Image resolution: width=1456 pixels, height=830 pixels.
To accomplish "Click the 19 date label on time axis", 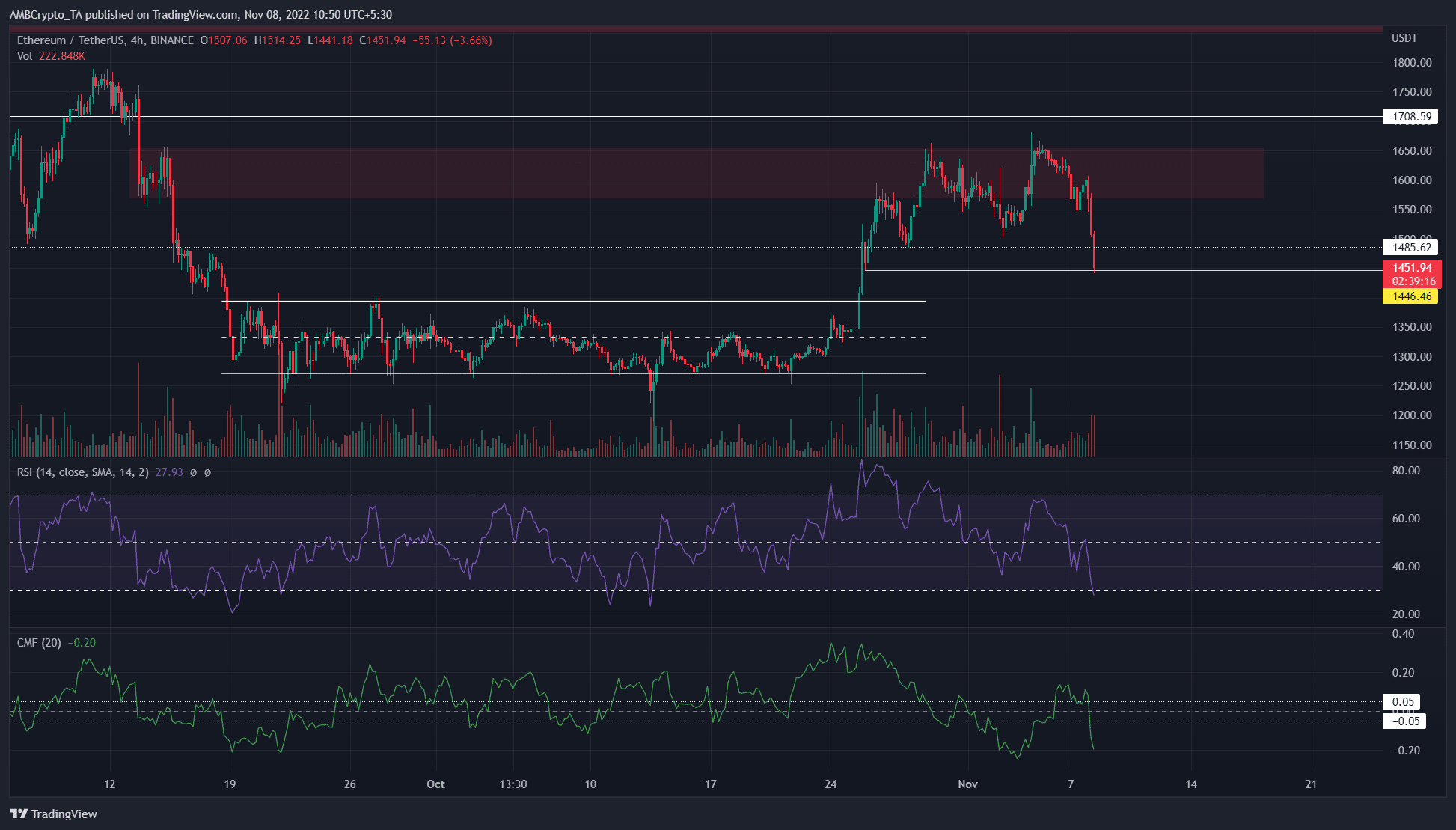I will tap(230, 784).
